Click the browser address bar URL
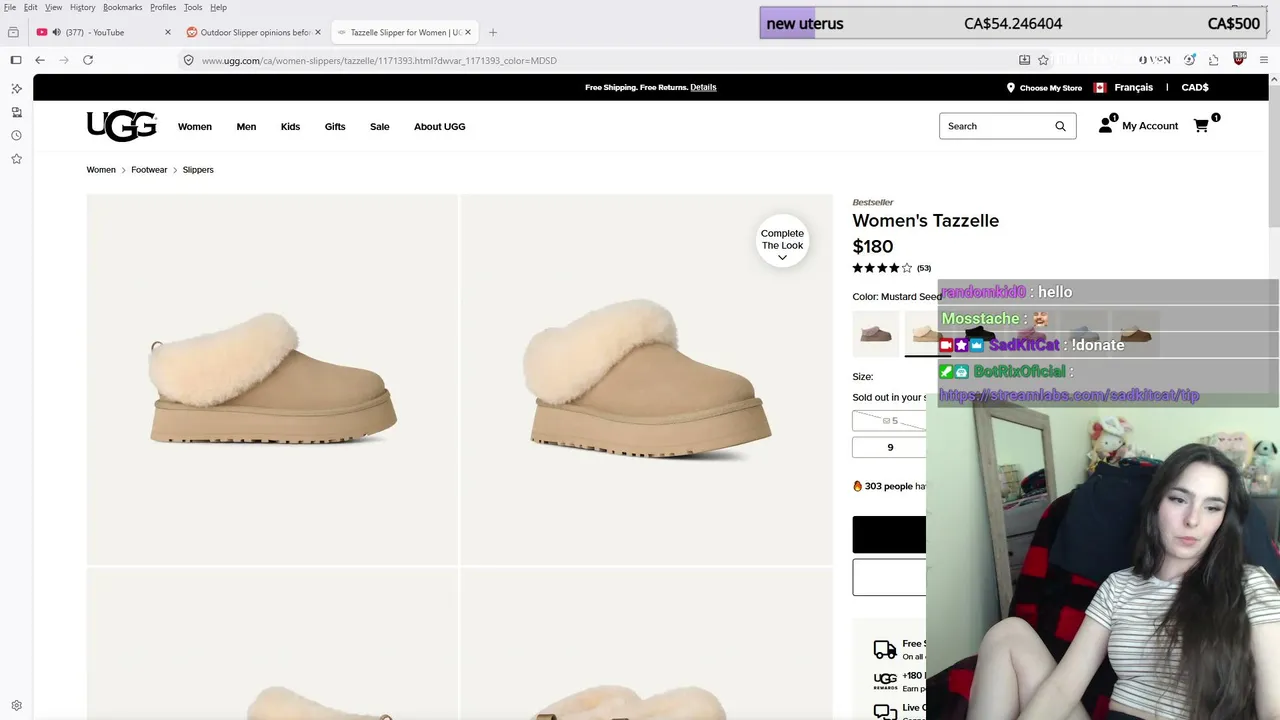1280x720 pixels. point(379,60)
